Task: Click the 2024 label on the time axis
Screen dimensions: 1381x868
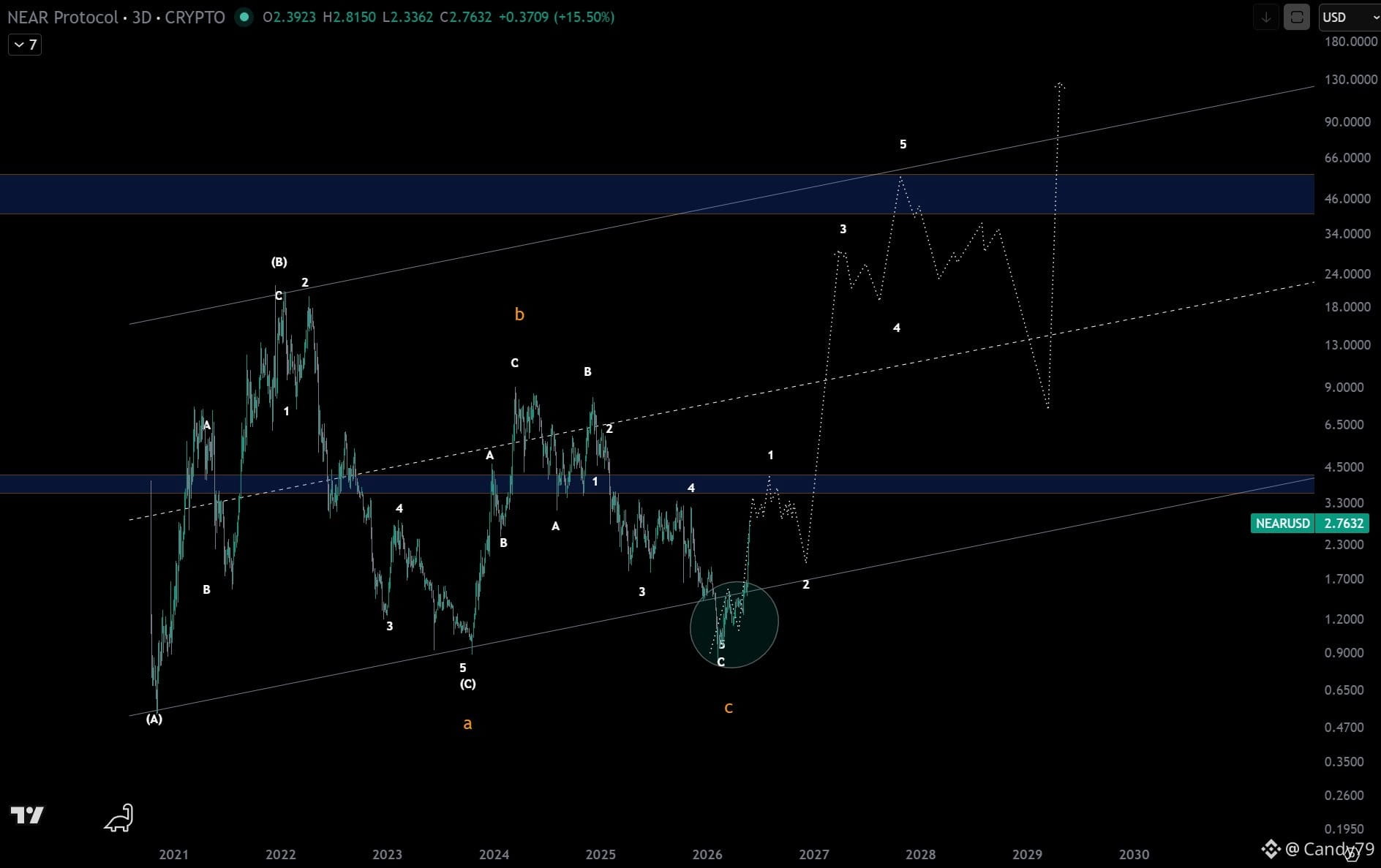Action: coord(494,854)
